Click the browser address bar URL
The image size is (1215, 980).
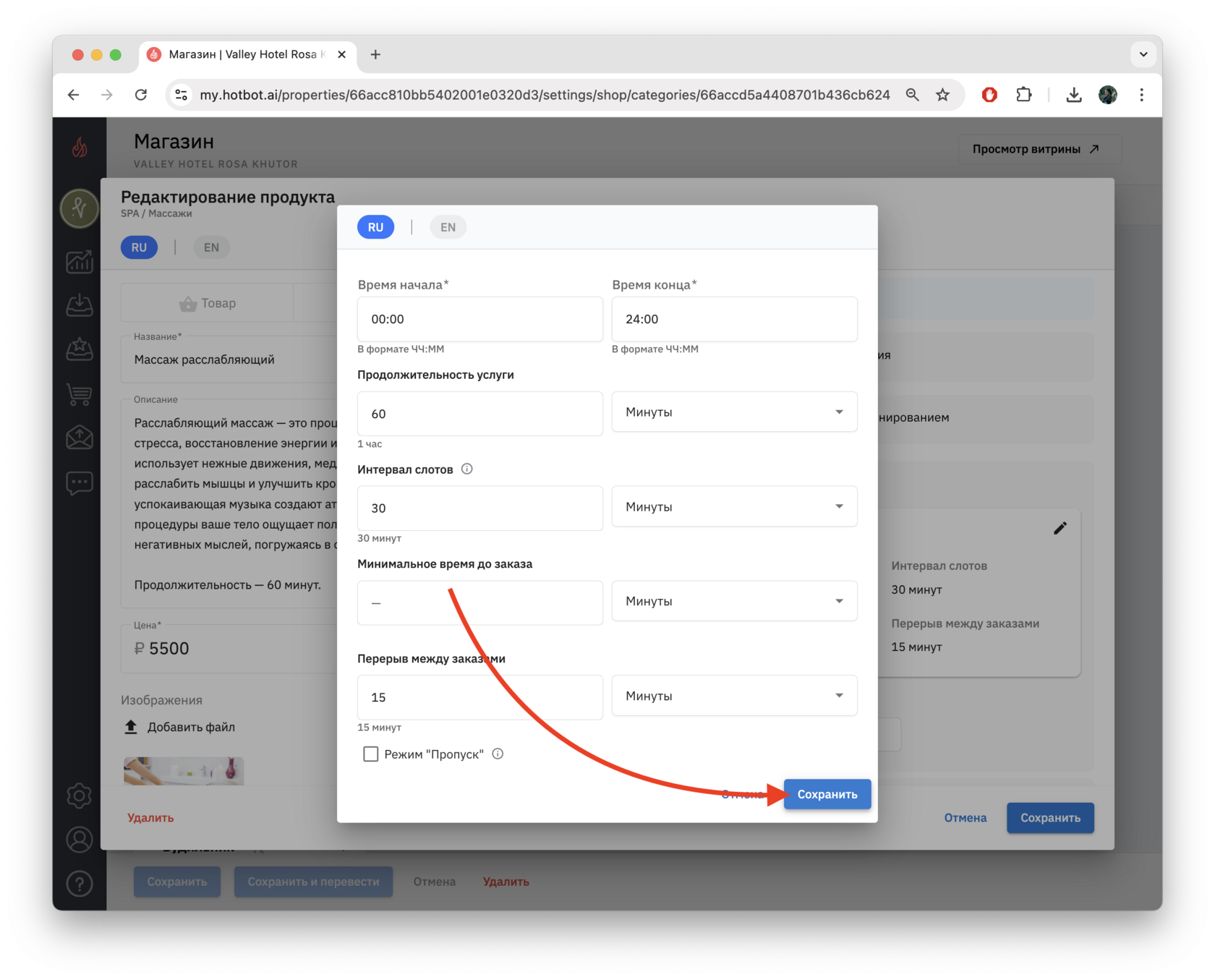tap(545, 95)
